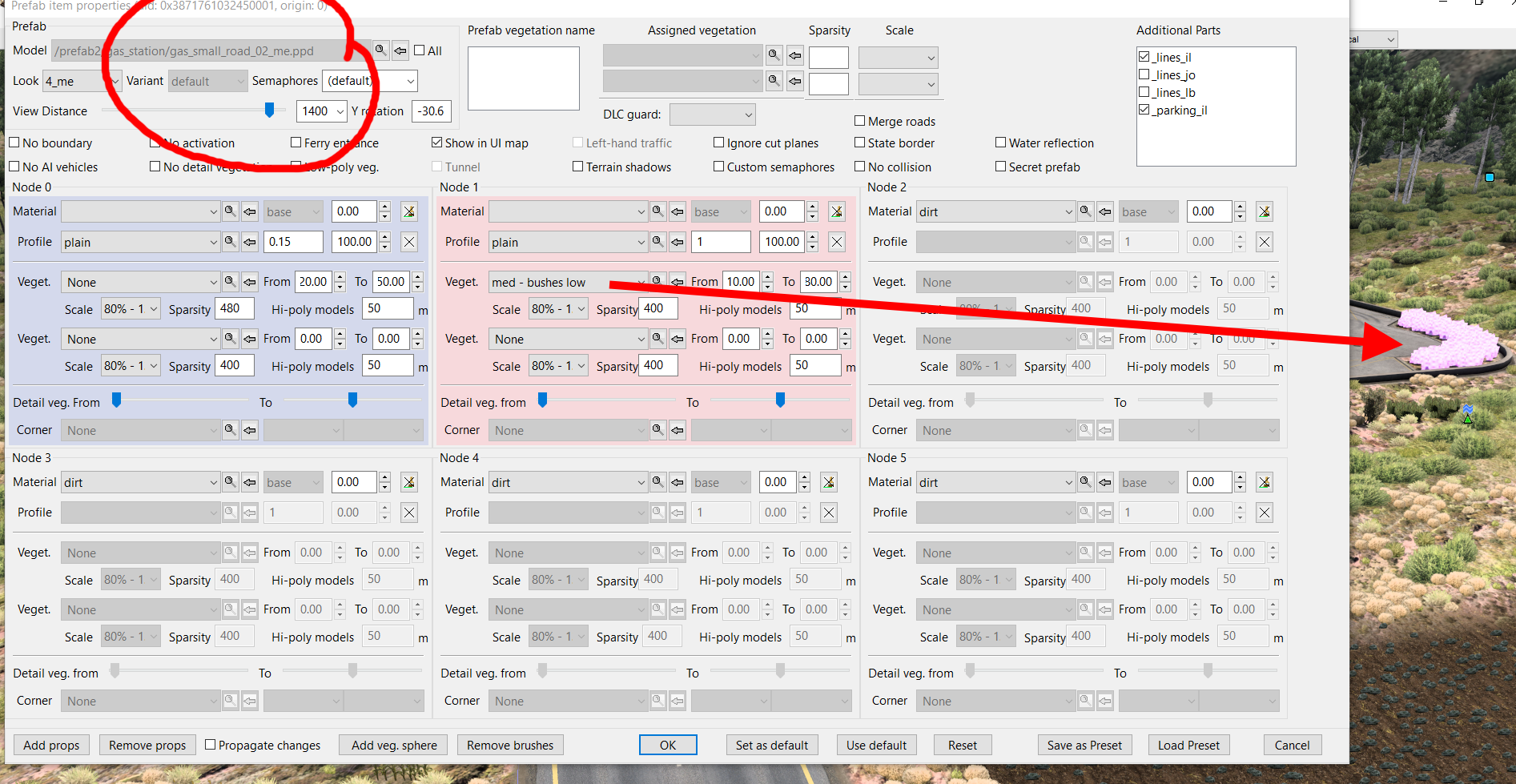Uncheck _parking_il additional part
1516x784 pixels.
coord(1144,110)
